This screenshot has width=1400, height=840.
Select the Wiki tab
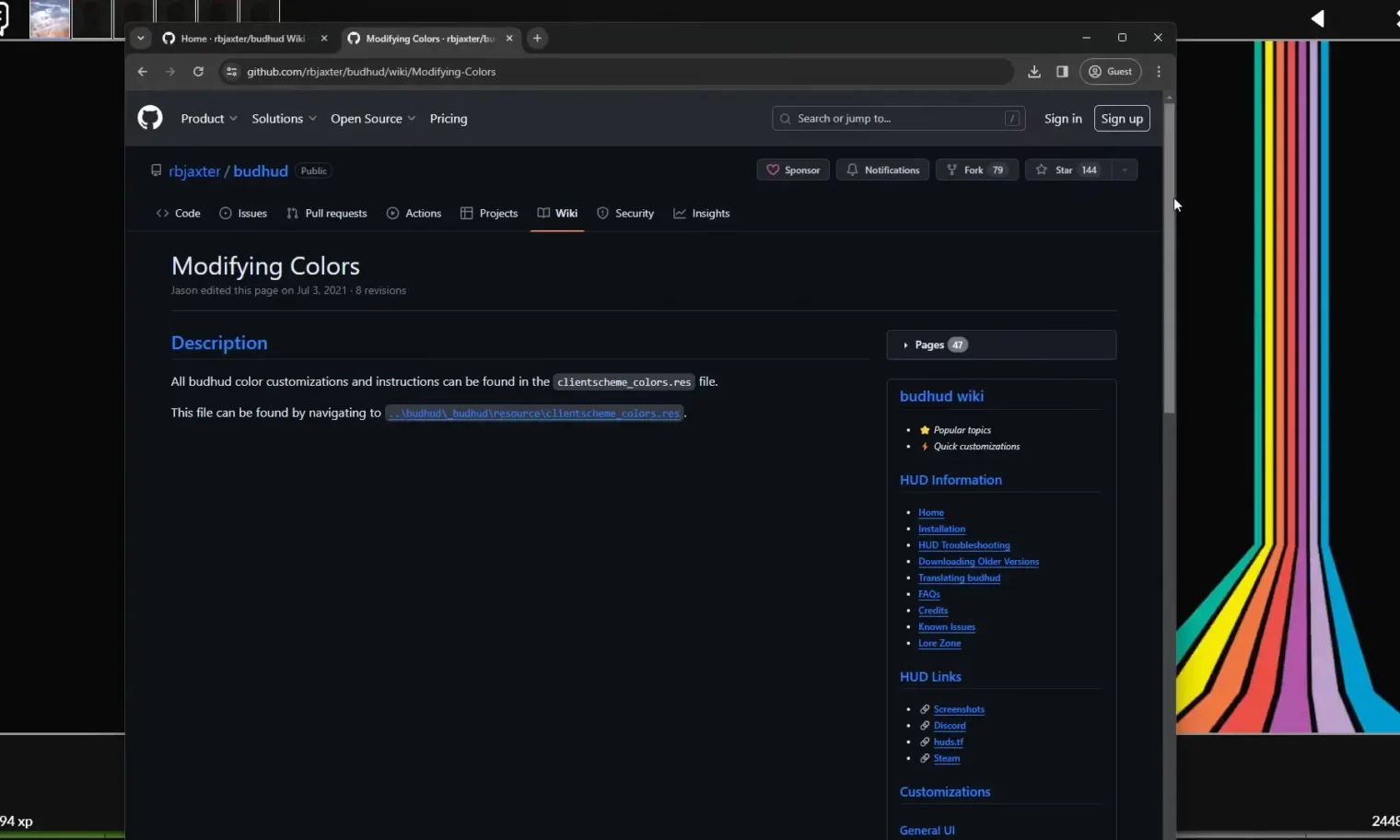tap(557, 213)
